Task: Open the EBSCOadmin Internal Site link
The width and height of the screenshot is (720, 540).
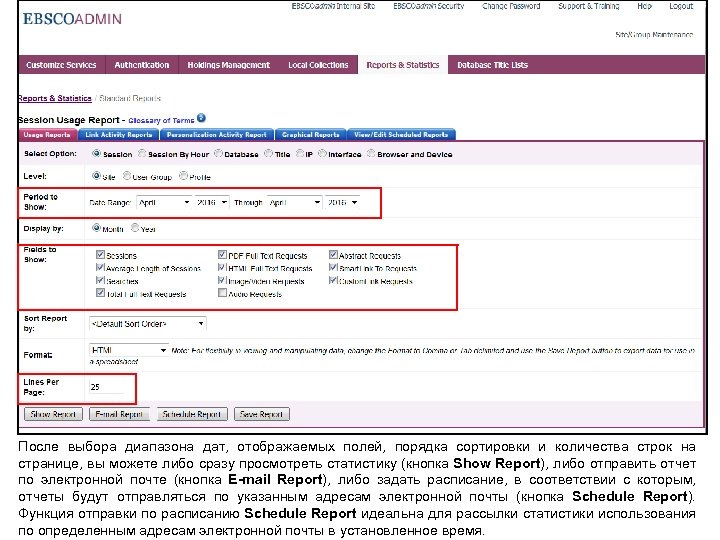Action: [x=333, y=6]
